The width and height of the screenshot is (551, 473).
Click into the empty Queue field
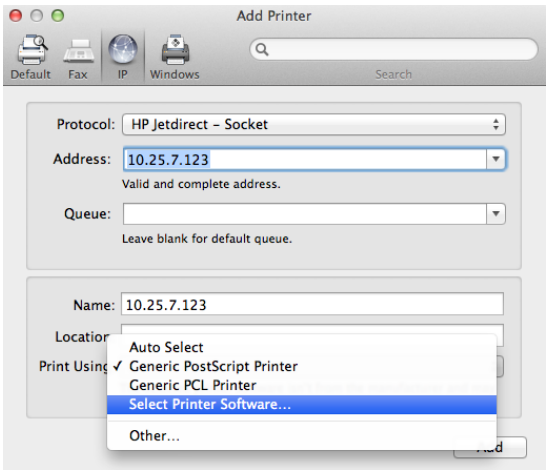pyautogui.click(x=305, y=214)
